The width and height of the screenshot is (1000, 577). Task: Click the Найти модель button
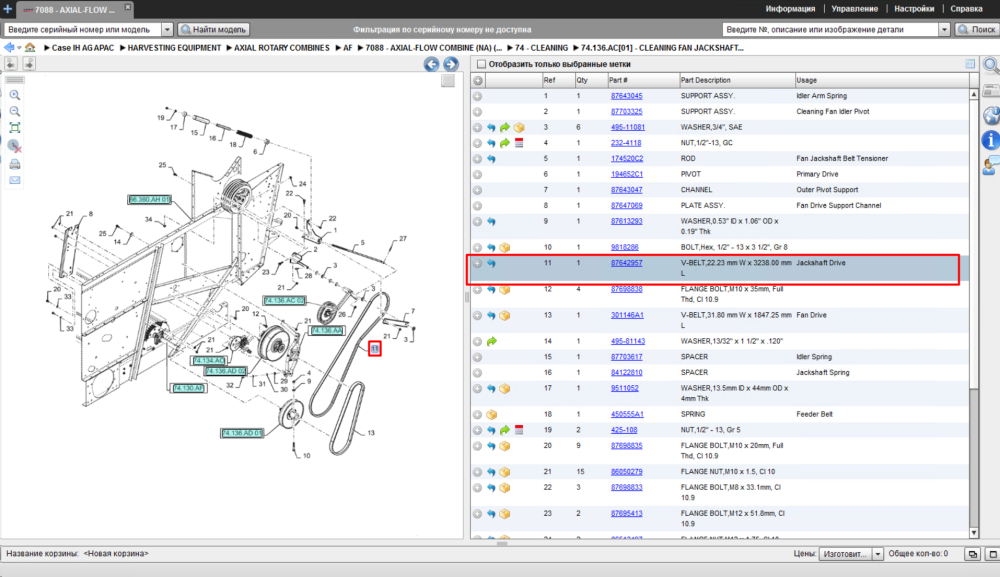click(x=214, y=29)
